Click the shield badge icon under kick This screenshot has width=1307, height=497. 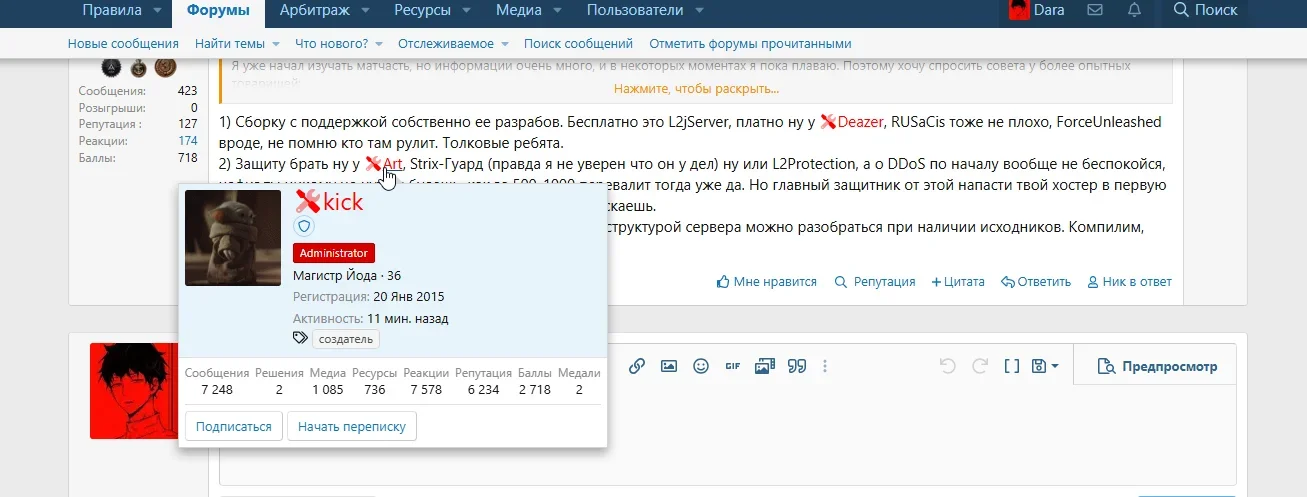coord(304,227)
